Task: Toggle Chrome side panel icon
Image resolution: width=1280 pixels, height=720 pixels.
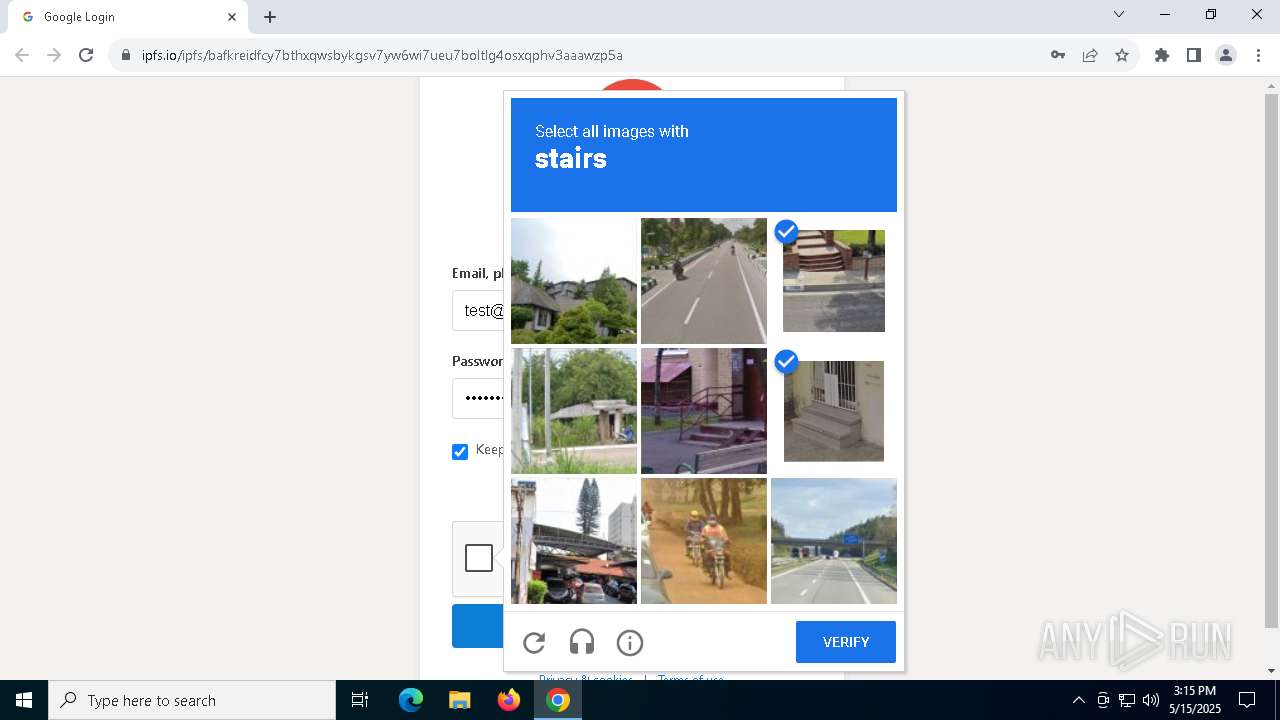Action: coord(1194,55)
